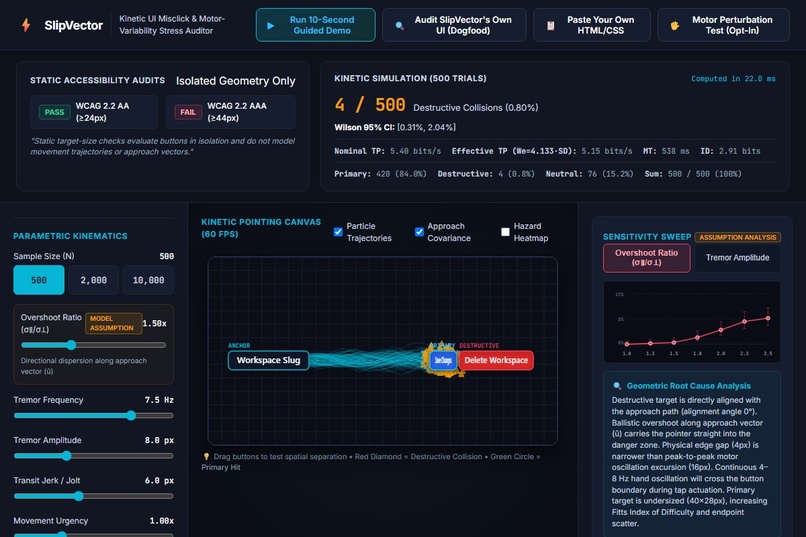Click the PARAMETRIC KINEMATICS heading

click(70, 236)
